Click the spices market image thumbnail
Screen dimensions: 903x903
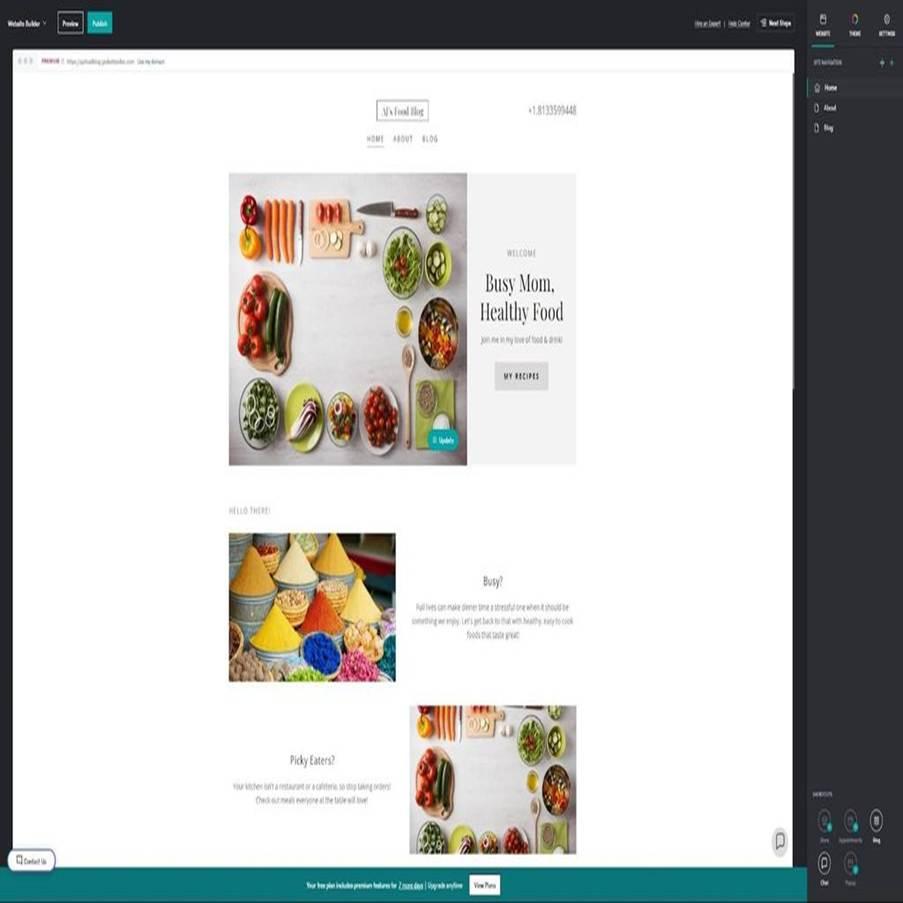312,607
